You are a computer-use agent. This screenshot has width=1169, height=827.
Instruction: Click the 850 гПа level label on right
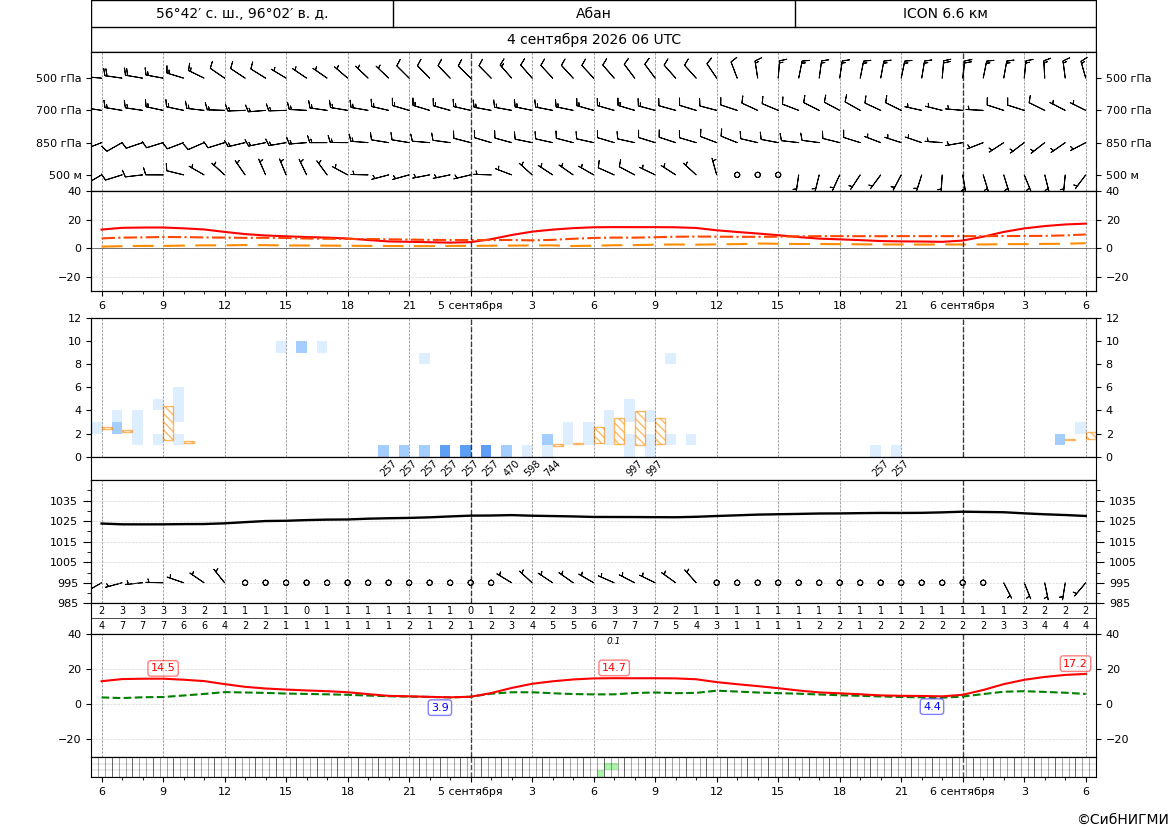point(1129,143)
